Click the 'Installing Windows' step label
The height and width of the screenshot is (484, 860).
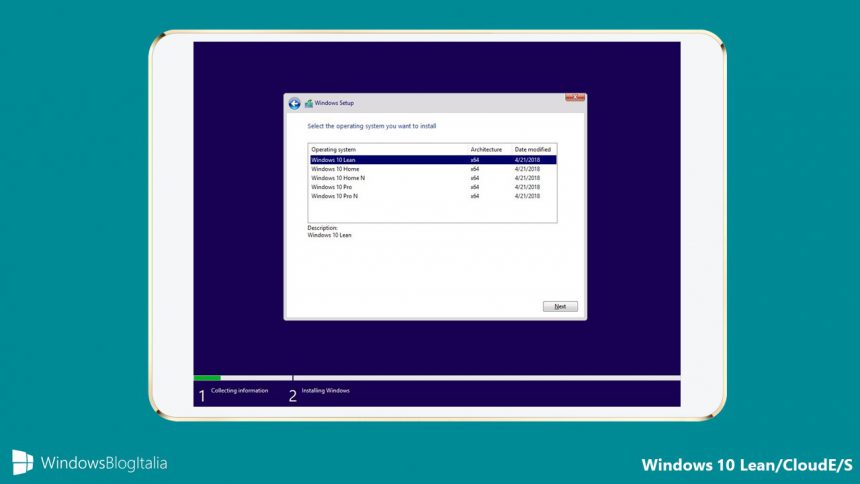click(325, 391)
